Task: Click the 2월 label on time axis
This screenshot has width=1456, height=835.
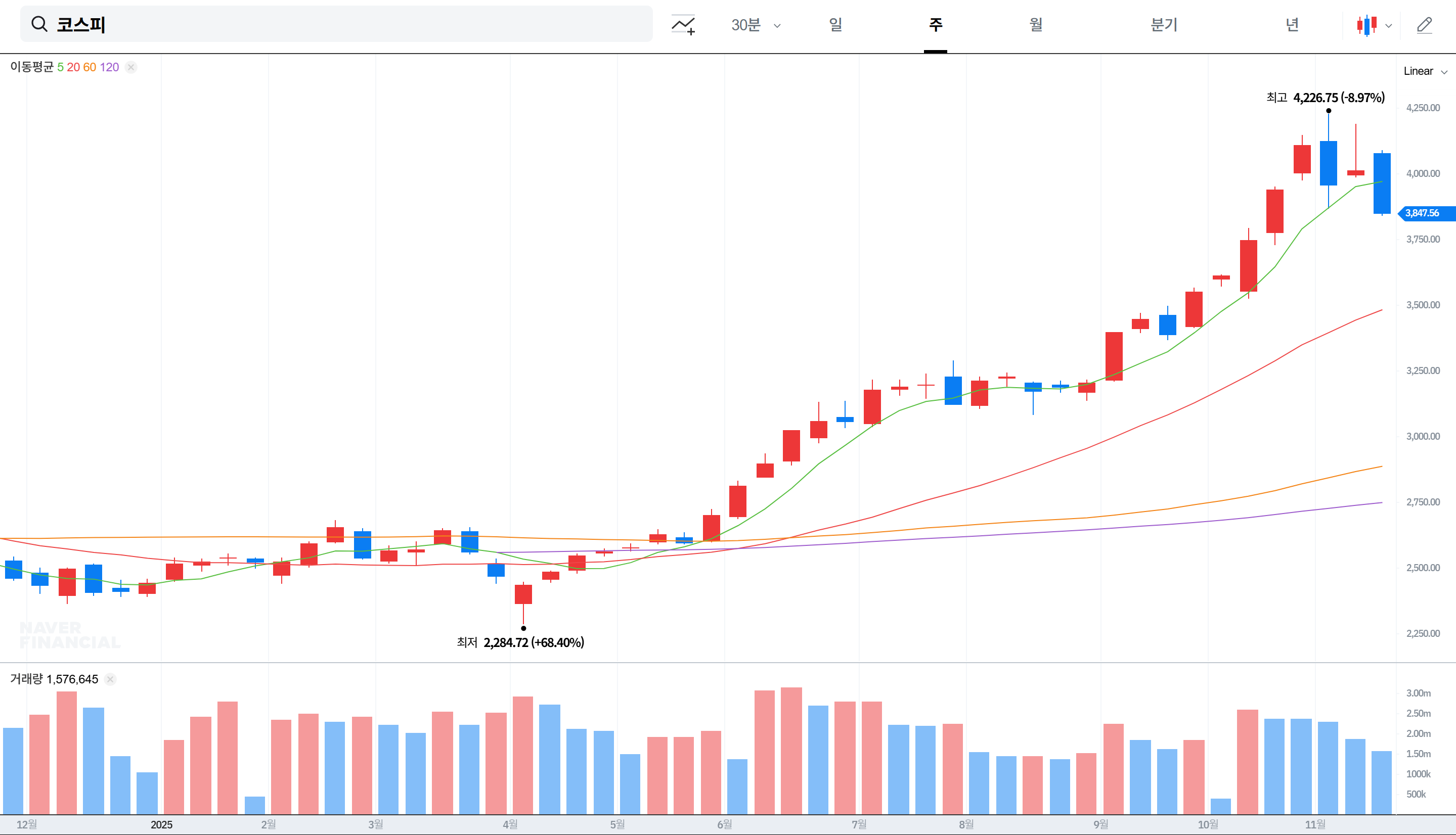Action: (268, 825)
